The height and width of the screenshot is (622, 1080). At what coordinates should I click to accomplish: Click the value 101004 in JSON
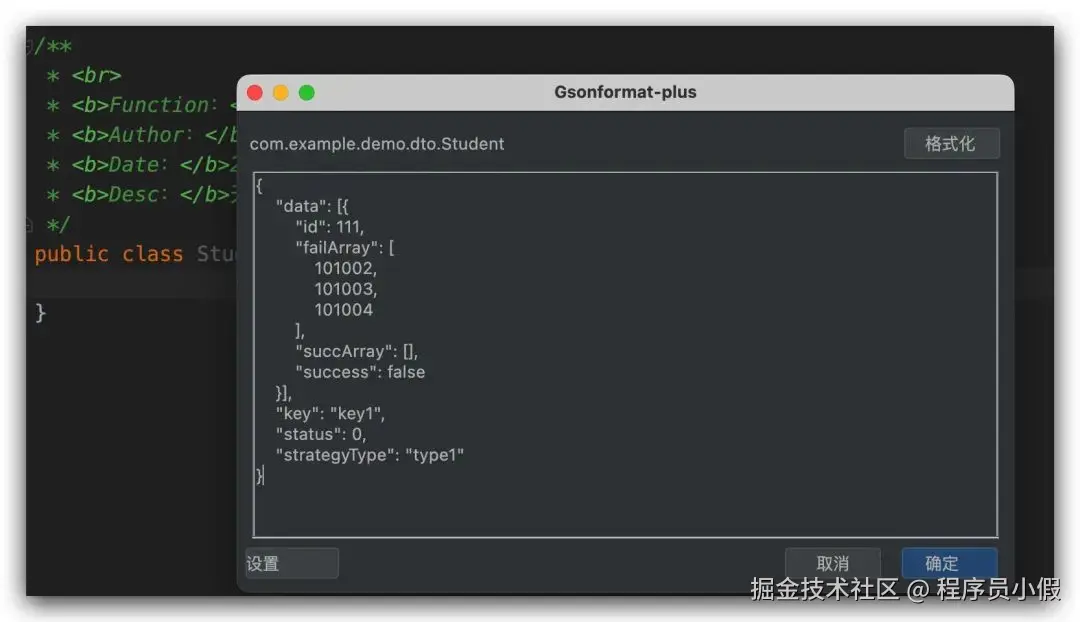click(x=343, y=309)
